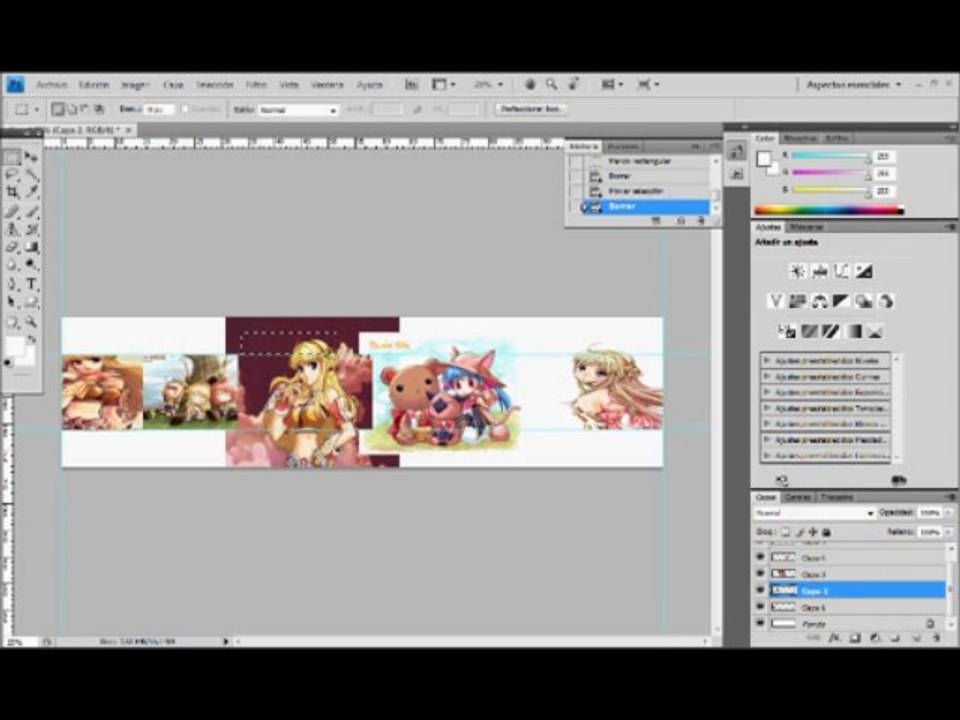Open the Edición menu
Viewport: 960px width, 720px height.
click(x=94, y=84)
